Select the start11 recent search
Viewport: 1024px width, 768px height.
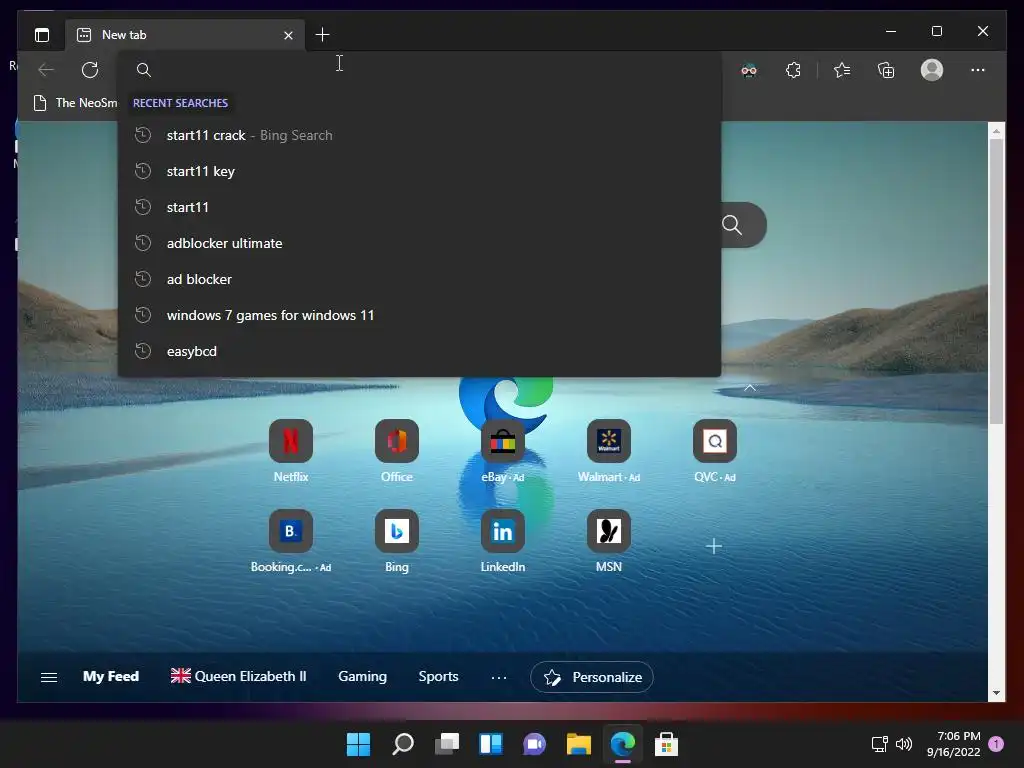click(419, 207)
